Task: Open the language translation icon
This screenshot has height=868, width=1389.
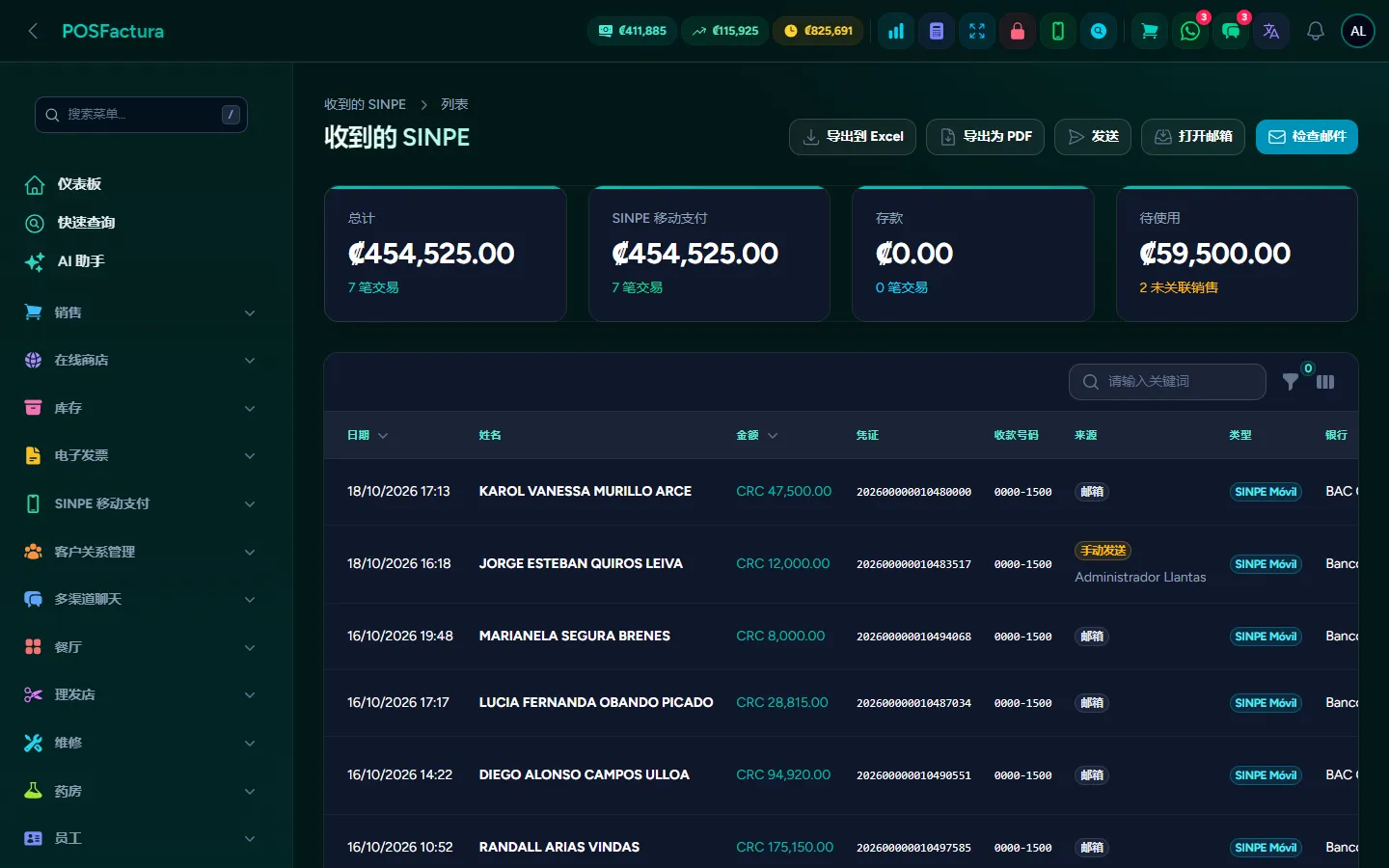Action: coord(1271,31)
